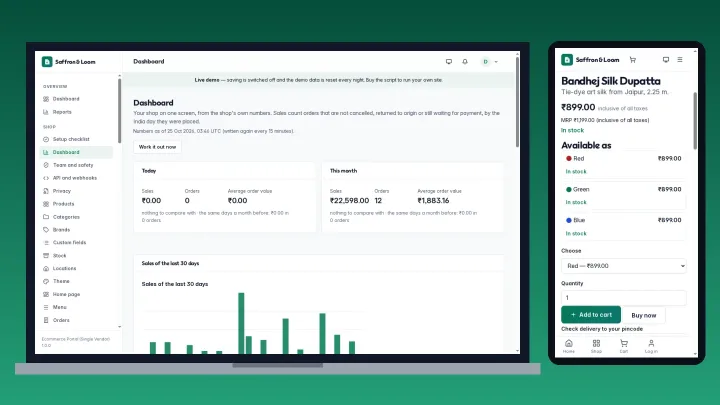
Task: Click the laptop page vertical scrollbar
Action: pyautogui.click(x=518, y=102)
